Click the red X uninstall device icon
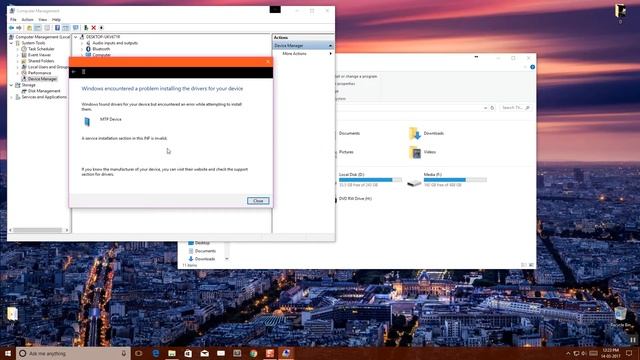Image resolution: width=640 pixels, height=360 pixels. tap(93, 28)
